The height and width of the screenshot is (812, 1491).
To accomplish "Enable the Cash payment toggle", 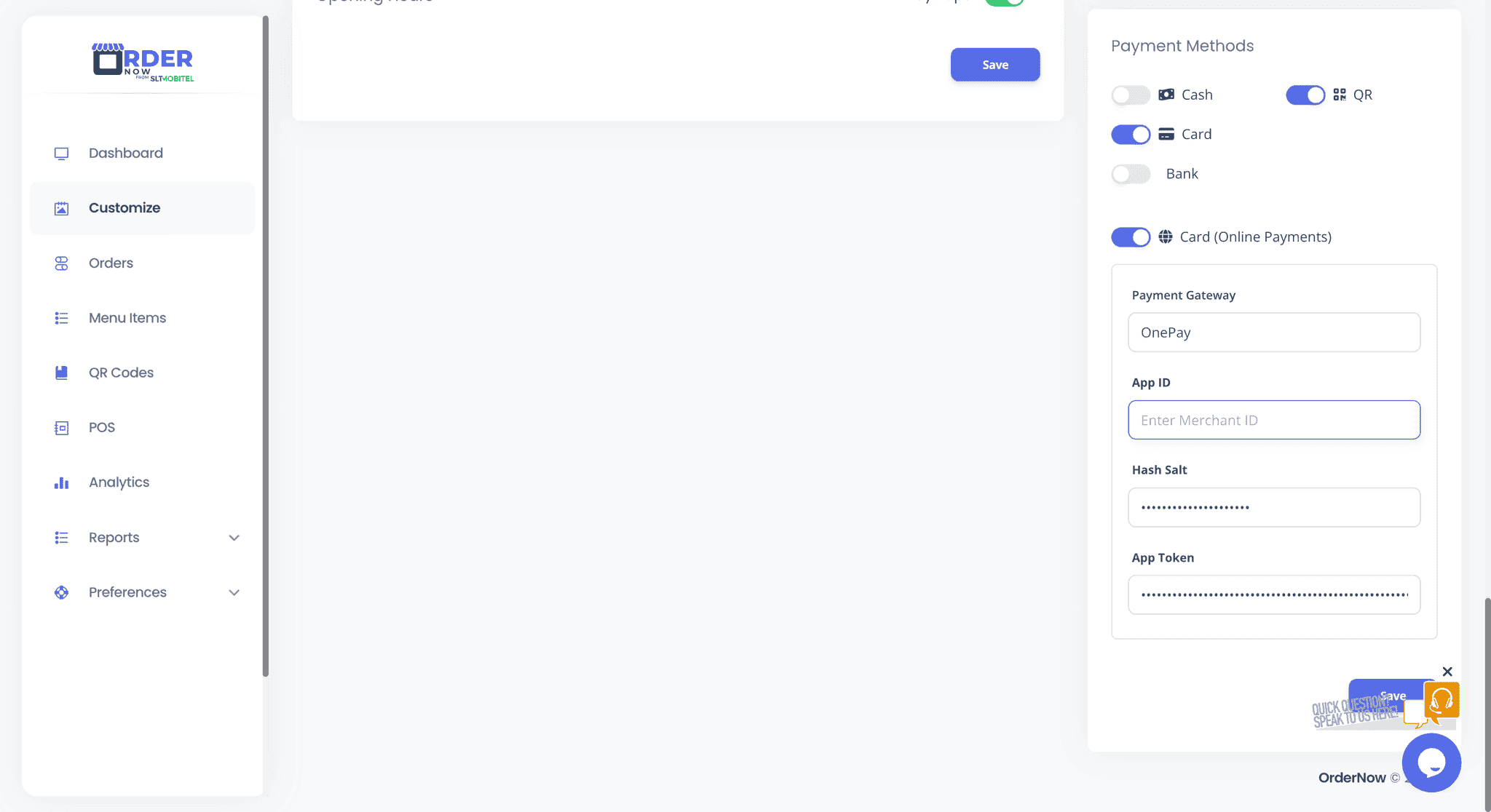I will 1131,95.
